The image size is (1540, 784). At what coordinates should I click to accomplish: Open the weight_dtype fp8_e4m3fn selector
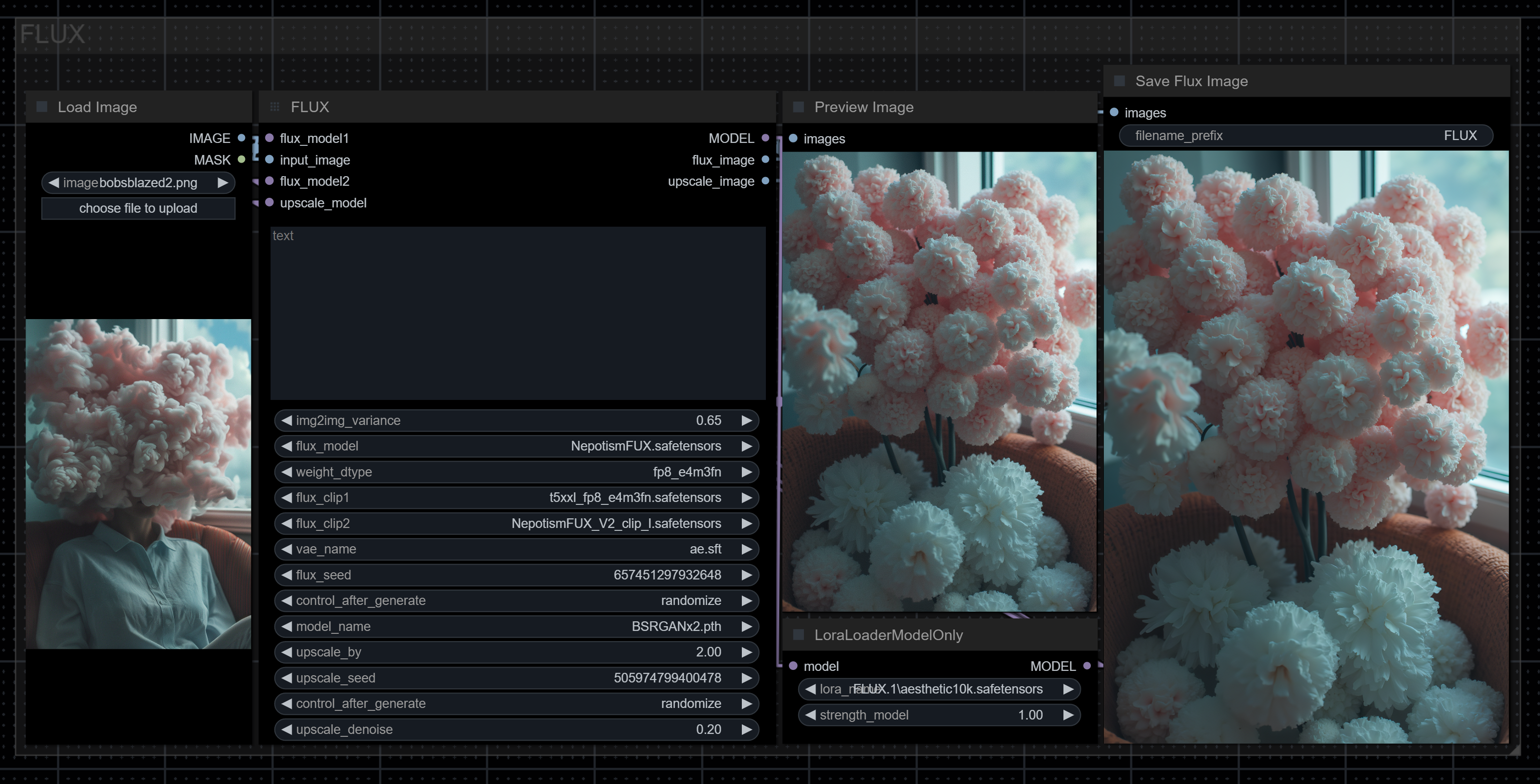[517, 472]
